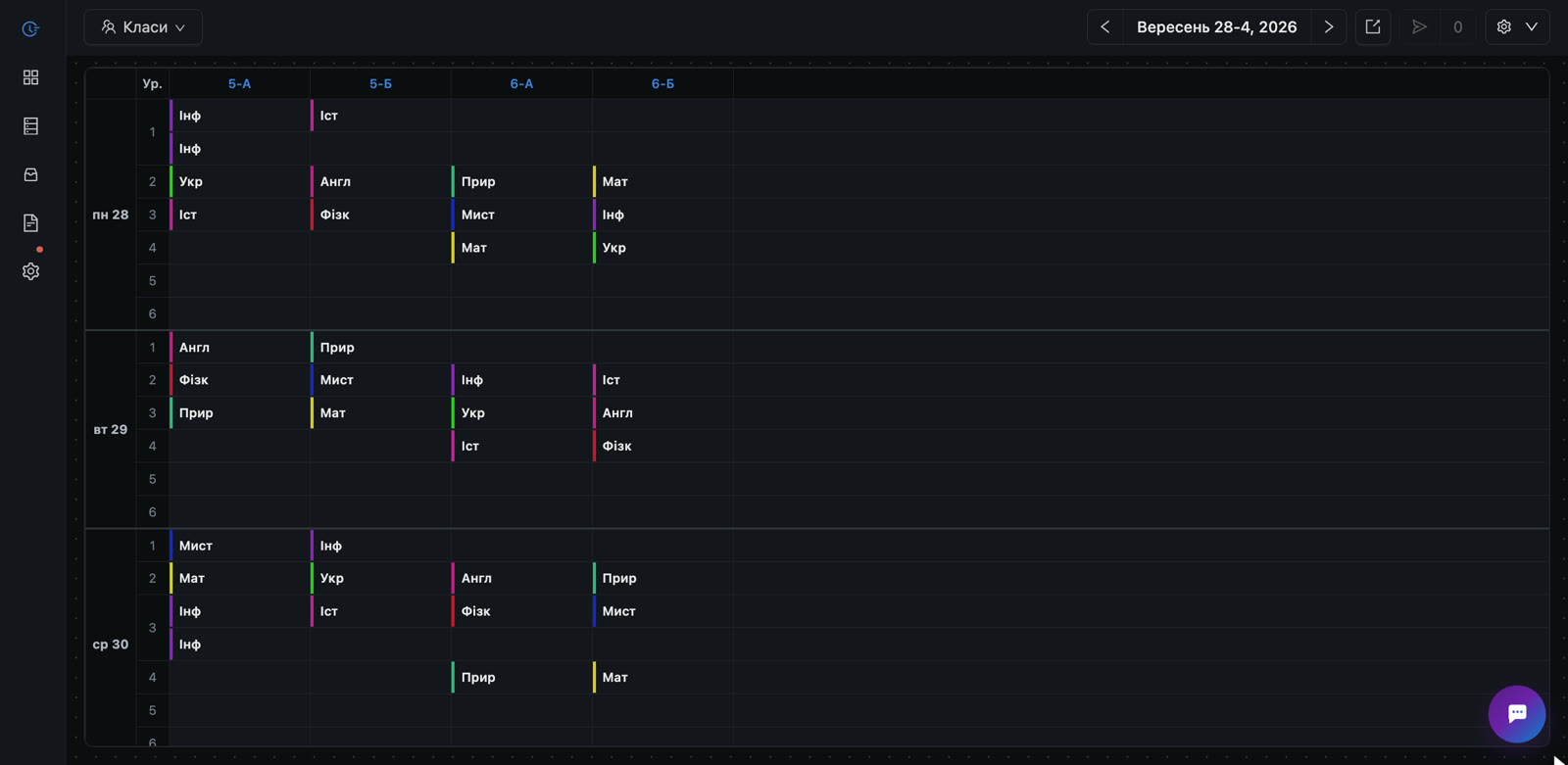Open class 6-А column header
This screenshot has height=765, width=1568.
tap(521, 84)
